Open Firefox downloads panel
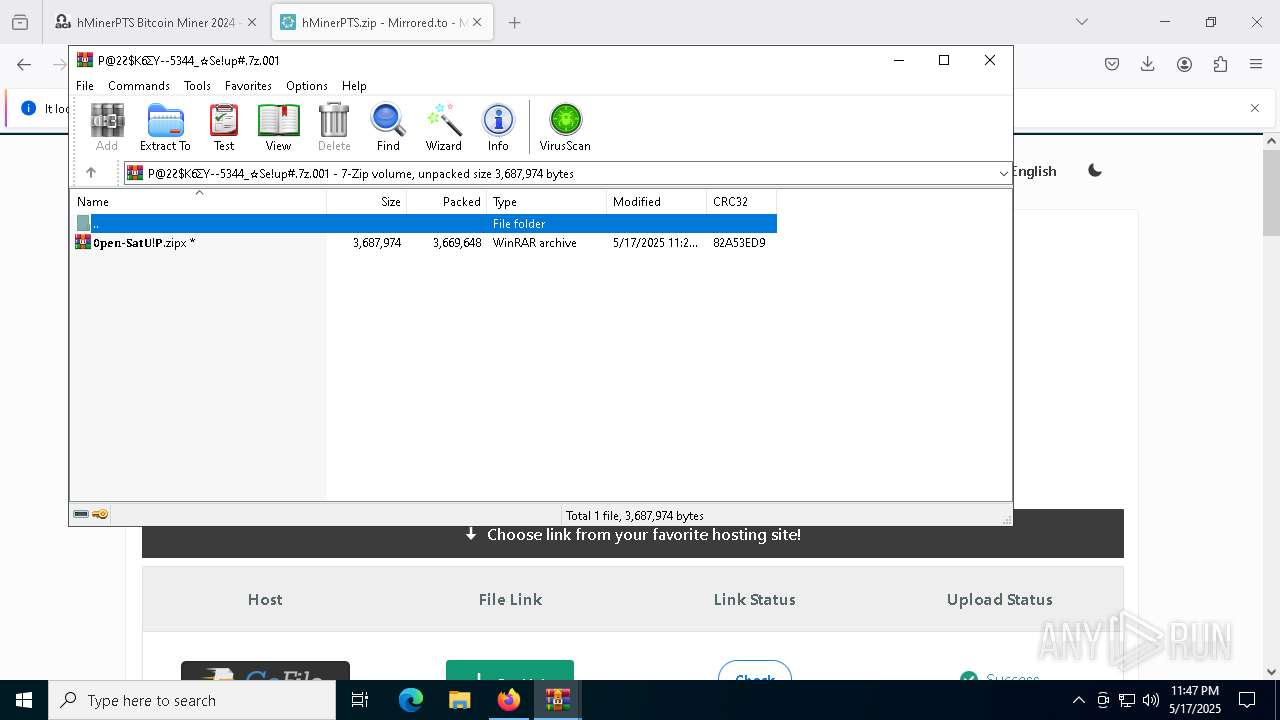 tap(1148, 64)
